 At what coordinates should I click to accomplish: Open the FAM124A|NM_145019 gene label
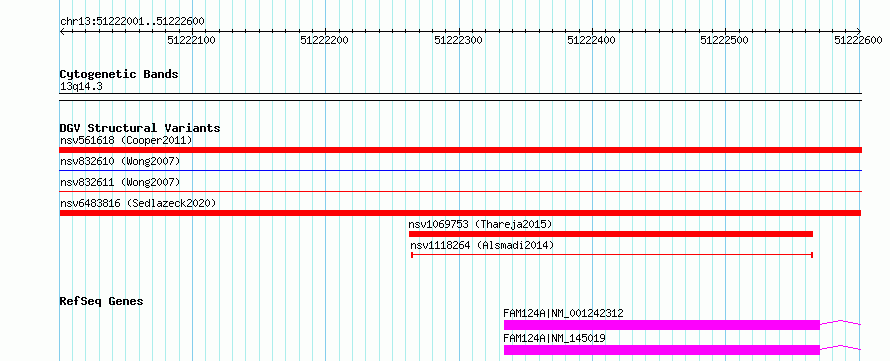point(554,338)
